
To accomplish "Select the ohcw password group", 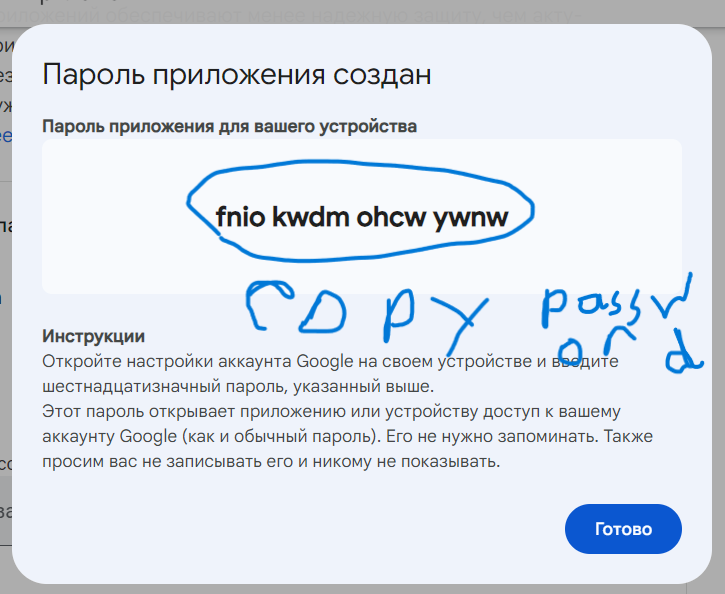I will pos(391,216).
